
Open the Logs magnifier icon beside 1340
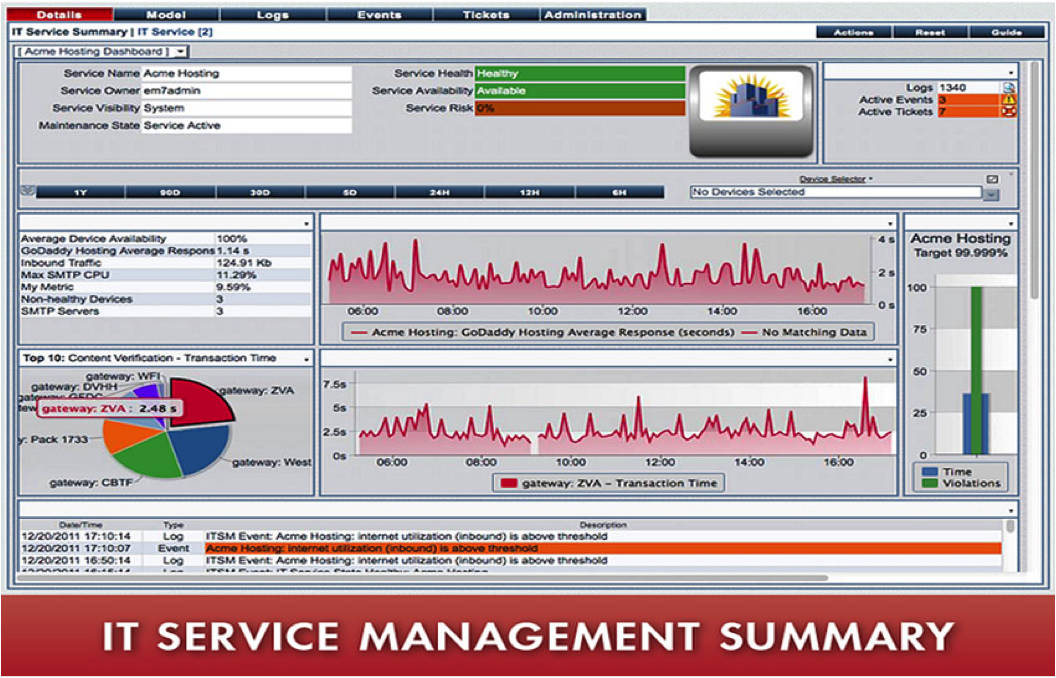click(x=1008, y=88)
